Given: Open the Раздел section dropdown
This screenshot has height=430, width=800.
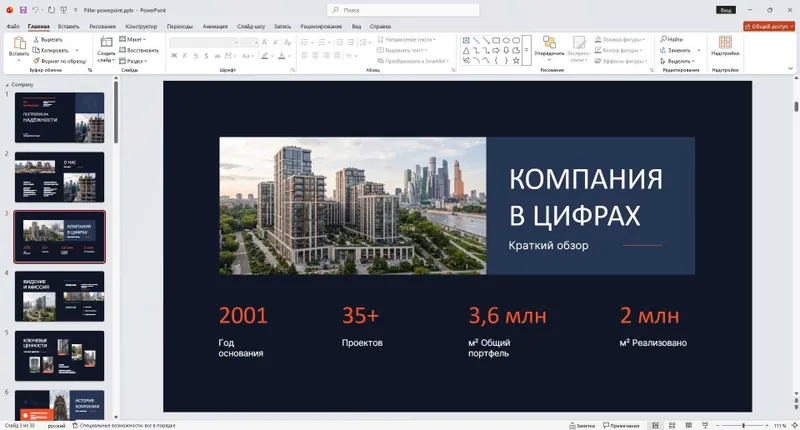Looking at the screenshot, I should click(133, 61).
